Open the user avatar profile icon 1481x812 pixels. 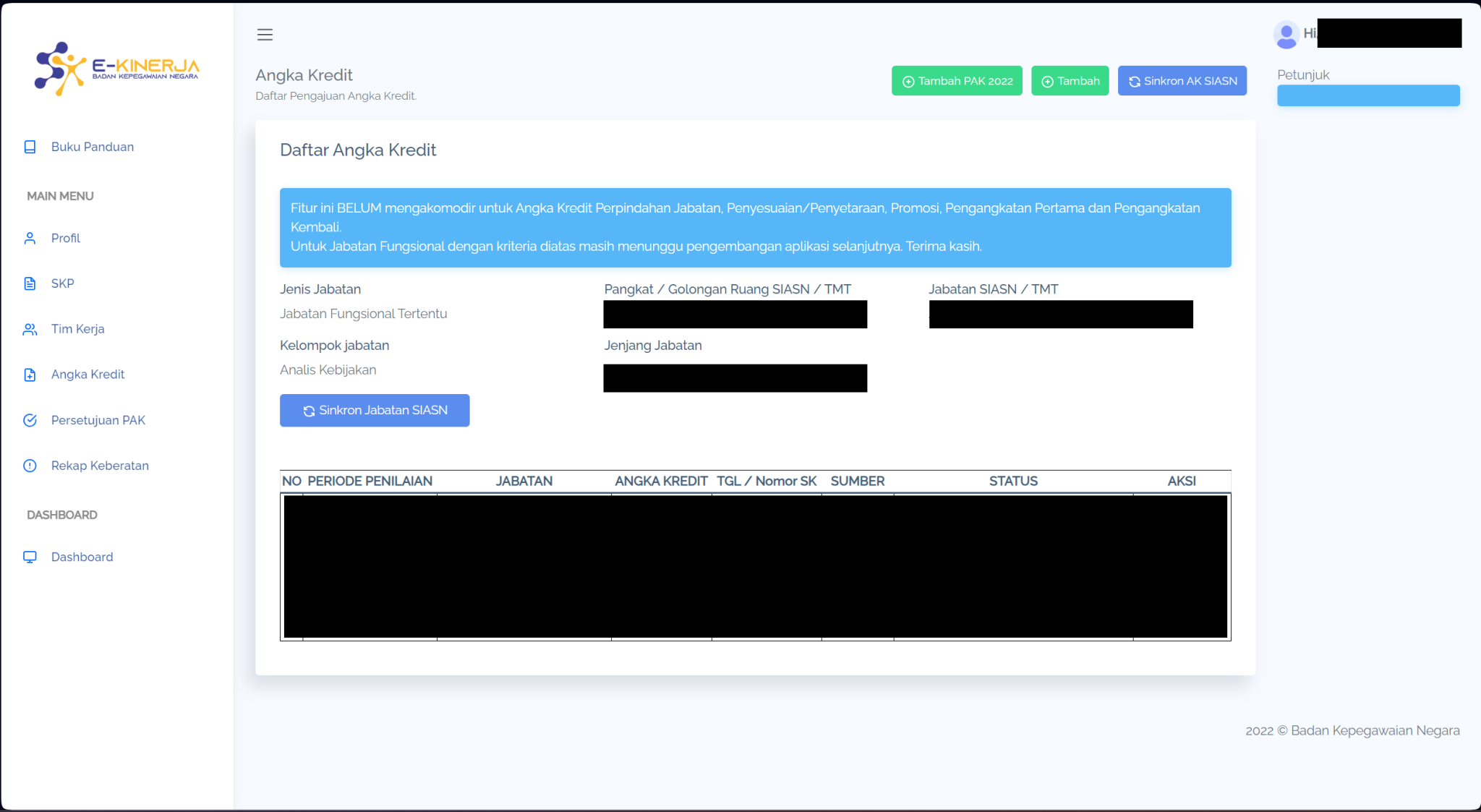pyautogui.click(x=1286, y=34)
